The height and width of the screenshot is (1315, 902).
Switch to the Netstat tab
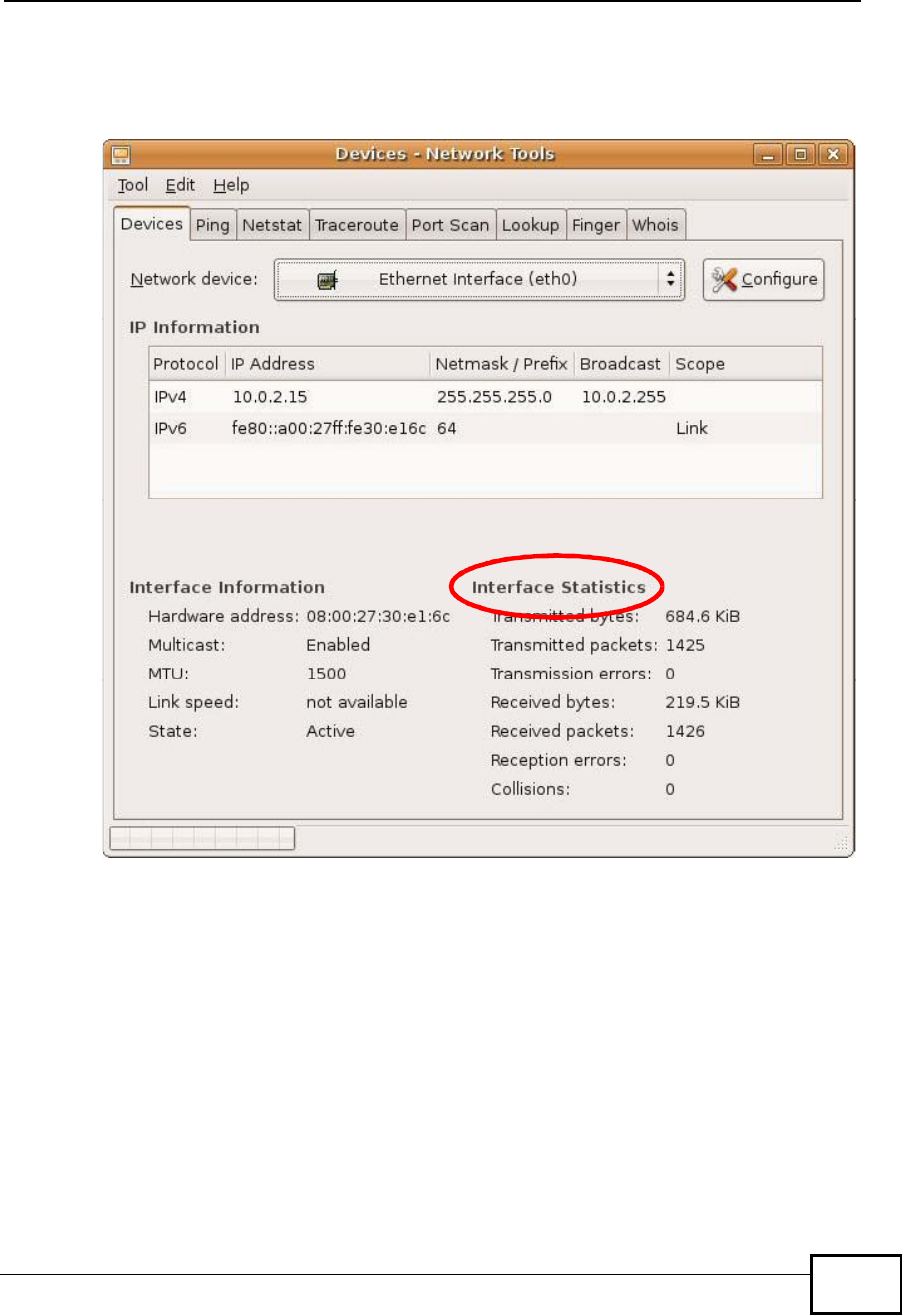[271, 225]
